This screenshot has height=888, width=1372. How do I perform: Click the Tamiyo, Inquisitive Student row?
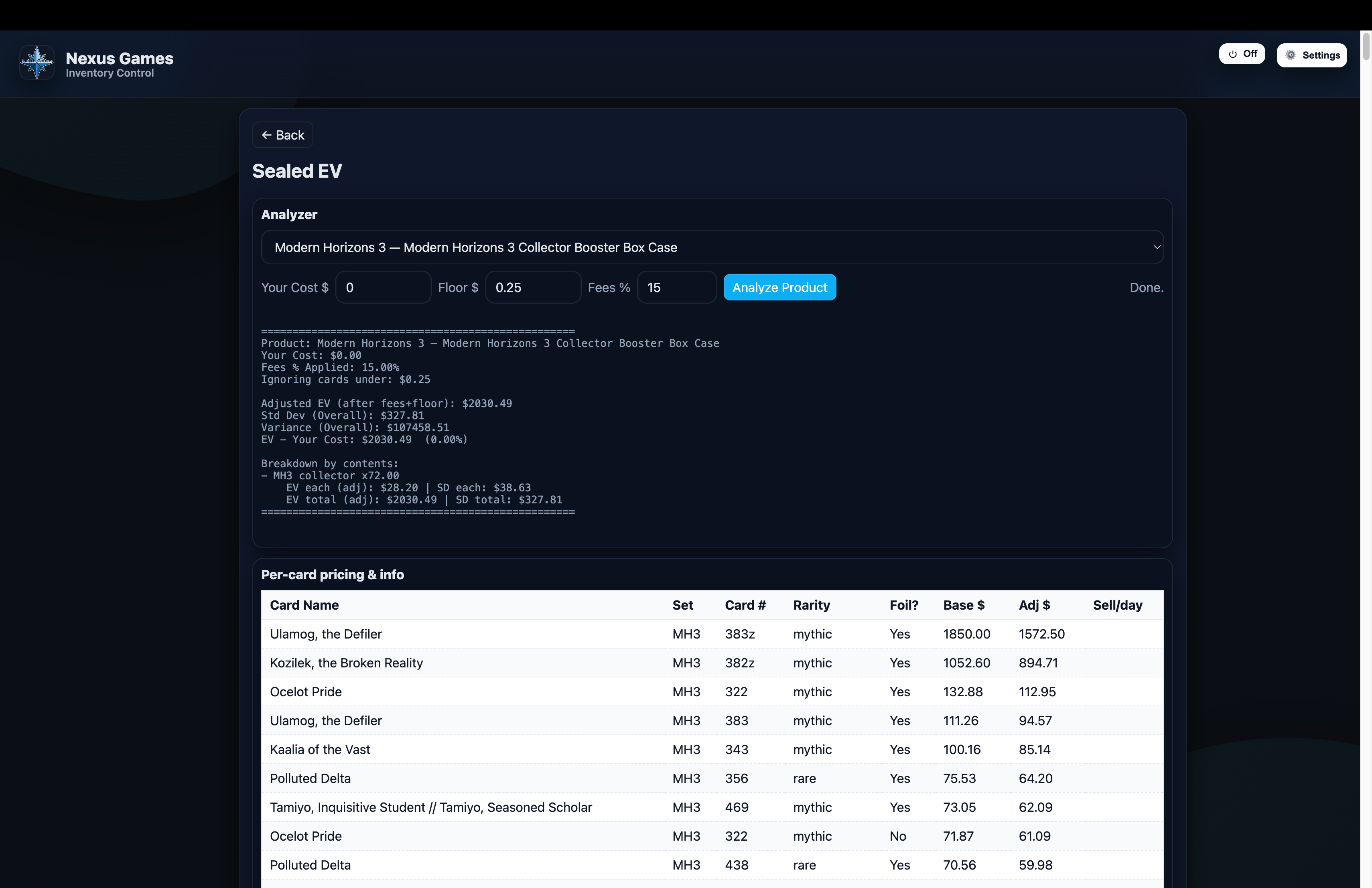(x=430, y=807)
